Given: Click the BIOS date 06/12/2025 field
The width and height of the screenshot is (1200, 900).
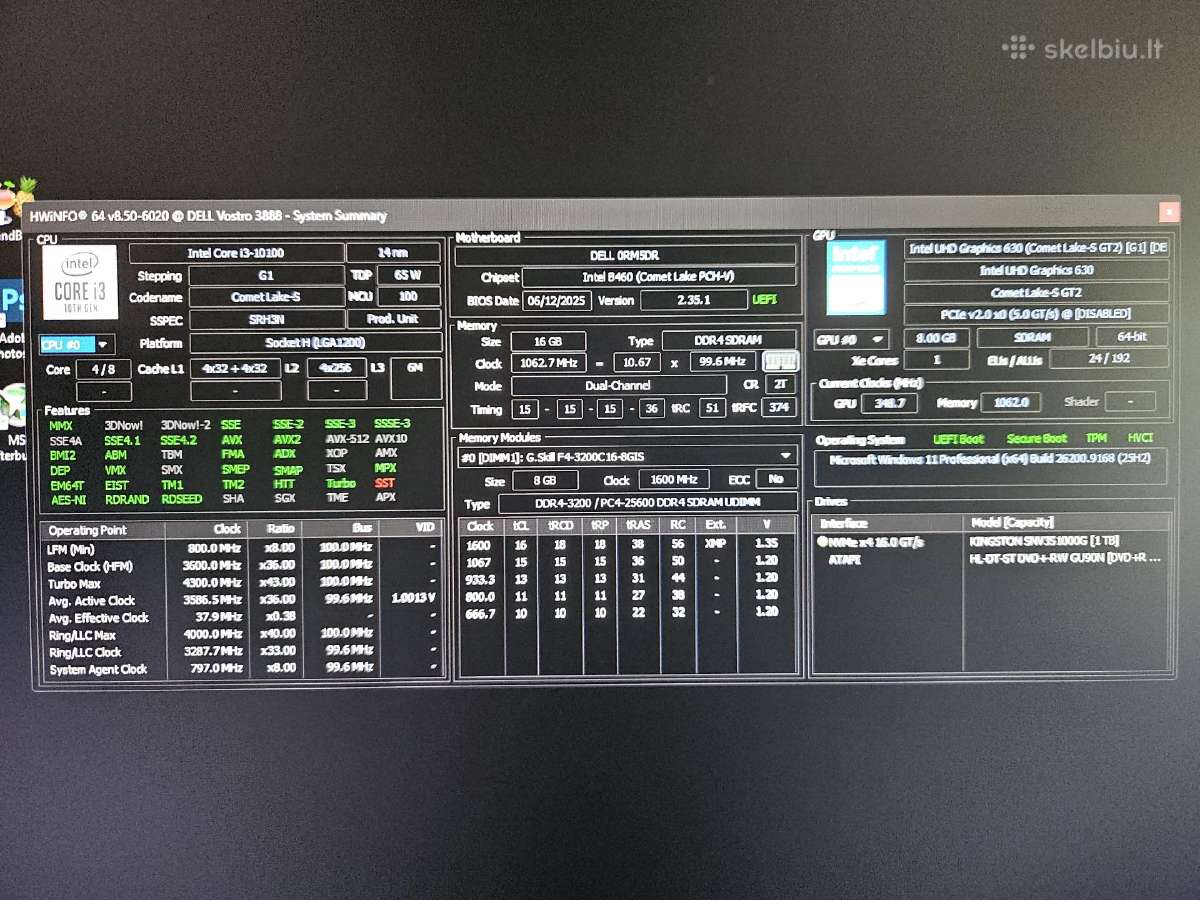Looking at the screenshot, I should point(556,300).
